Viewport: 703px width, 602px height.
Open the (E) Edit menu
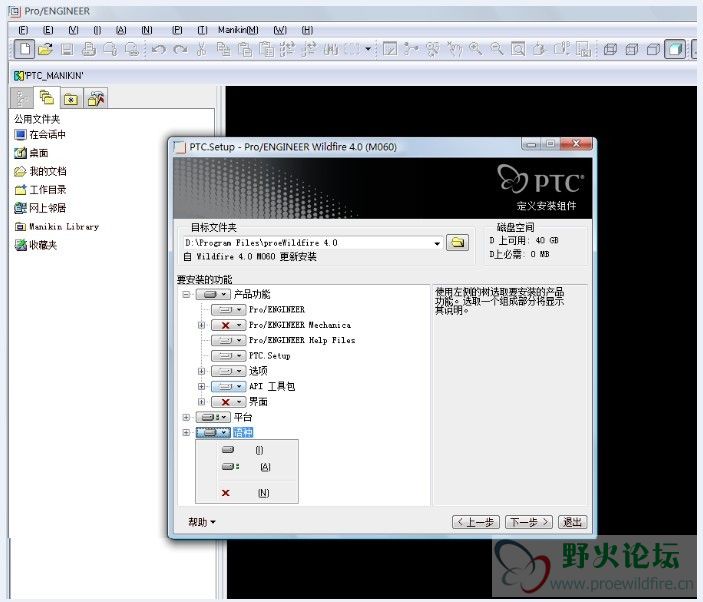[x=48, y=30]
